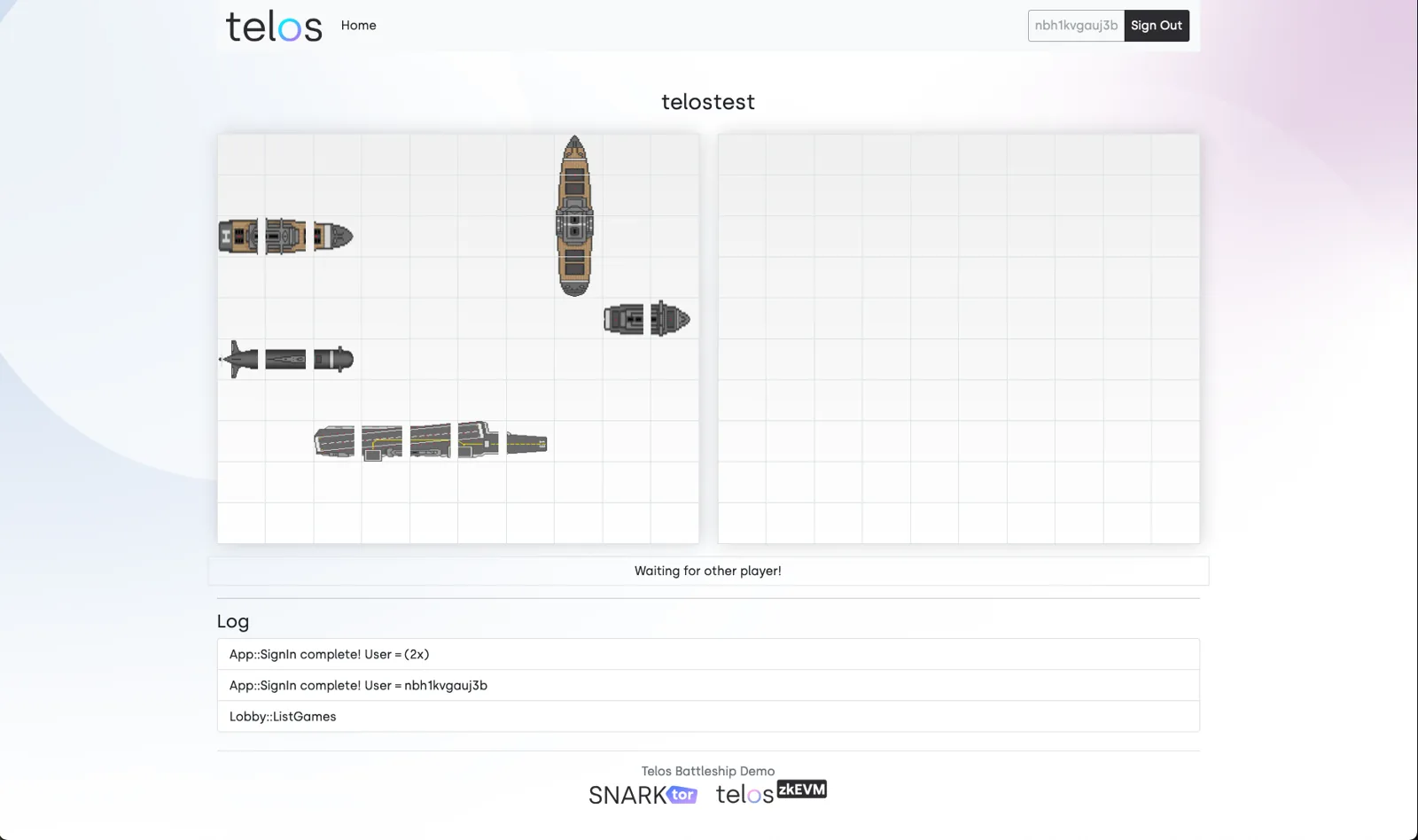Click the telos zkEVM footer logo
Screen dimensions: 1418x840
click(771, 792)
